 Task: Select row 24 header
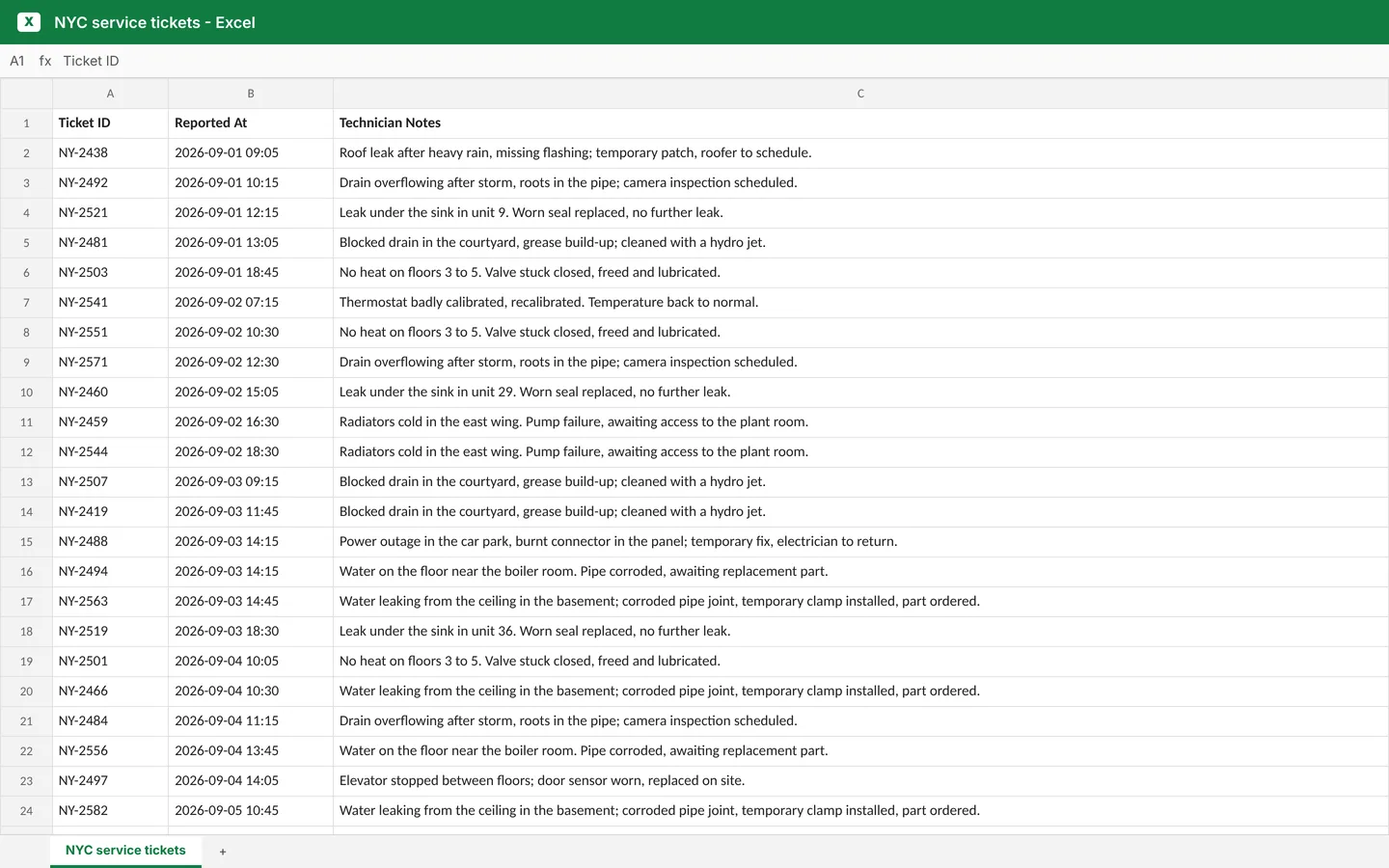(x=26, y=811)
